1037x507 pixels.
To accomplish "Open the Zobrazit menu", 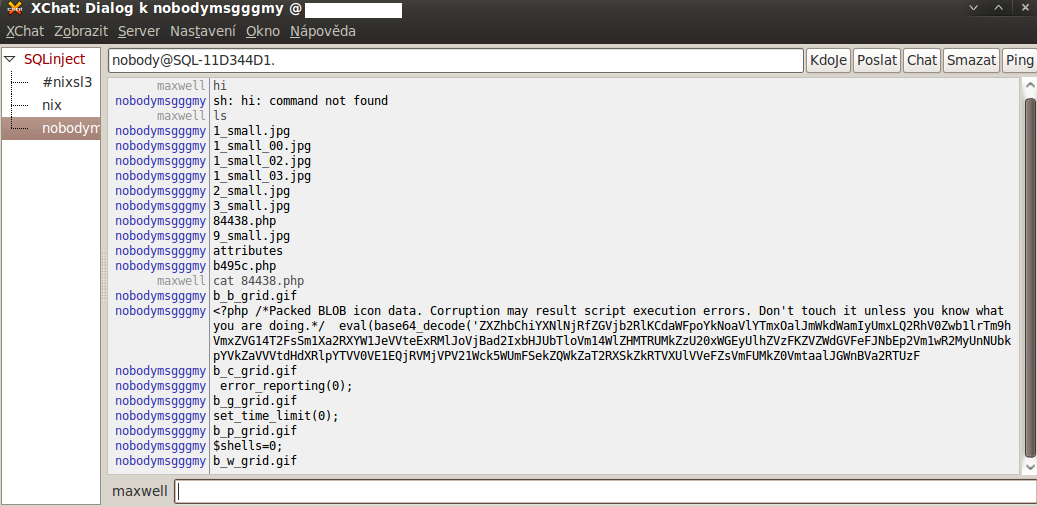I will (x=81, y=31).
